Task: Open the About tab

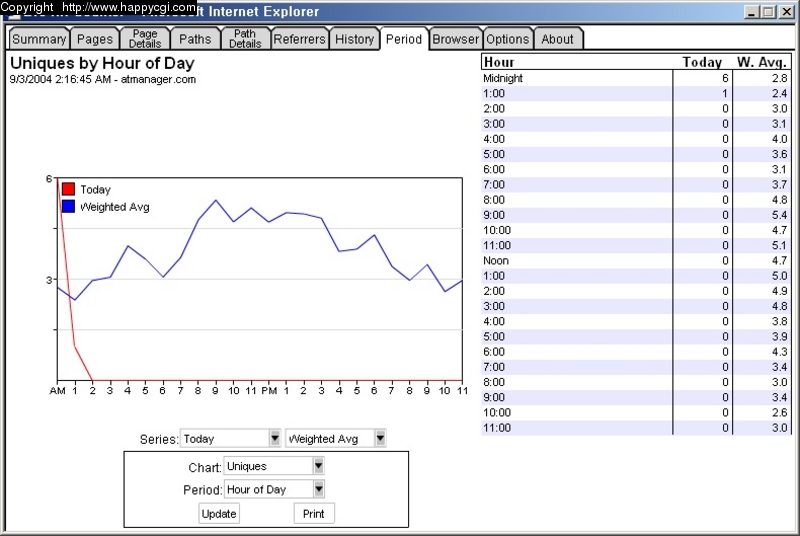Action: 558,39
